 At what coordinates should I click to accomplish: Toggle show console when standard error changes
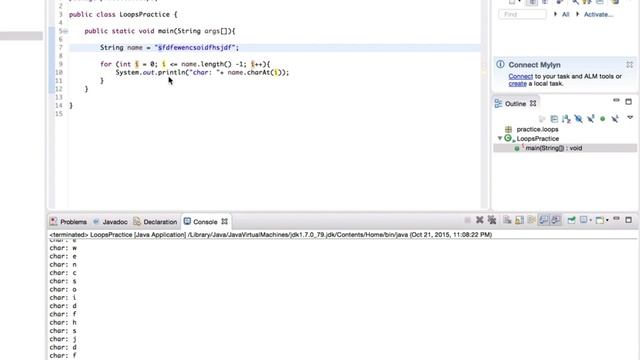[x=556, y=220]
